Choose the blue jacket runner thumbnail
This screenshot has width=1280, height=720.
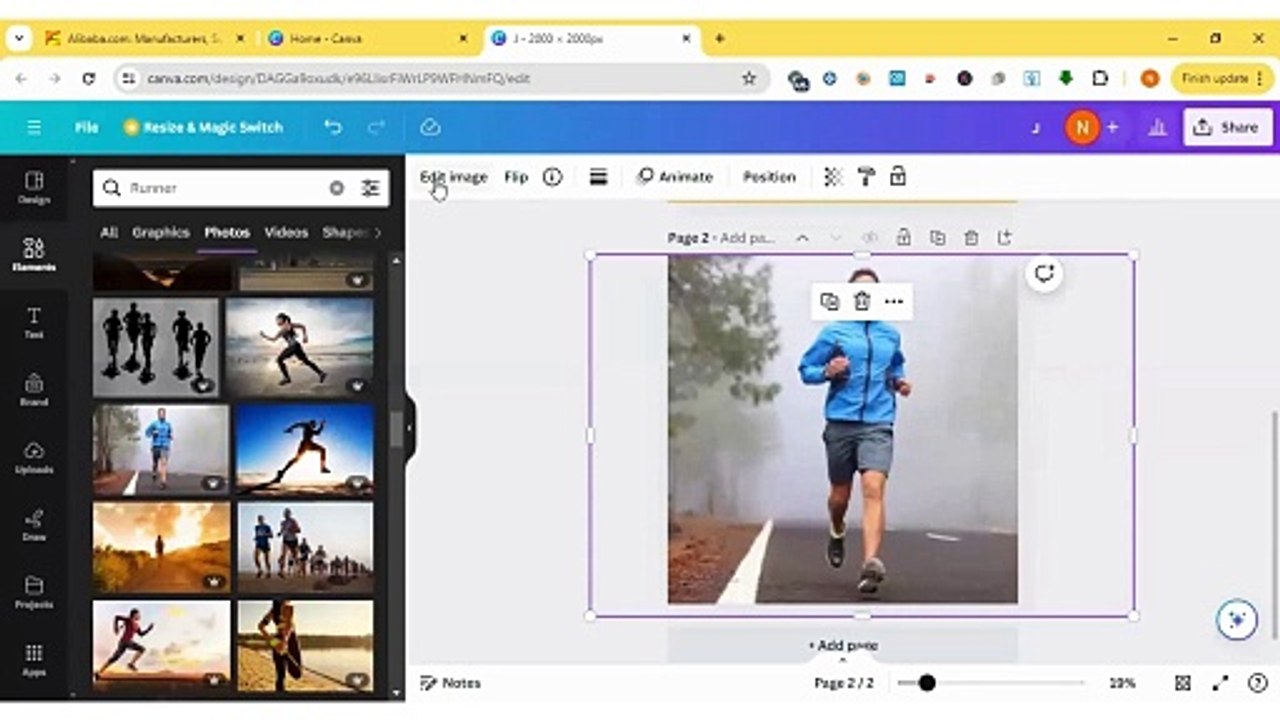[x=161, y=449]
